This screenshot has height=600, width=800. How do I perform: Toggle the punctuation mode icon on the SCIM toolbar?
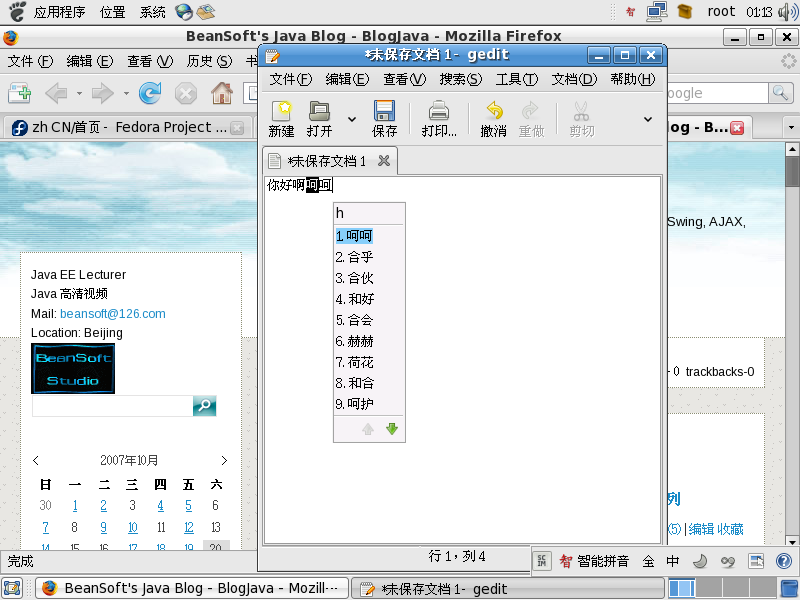(x=728, y=562)
